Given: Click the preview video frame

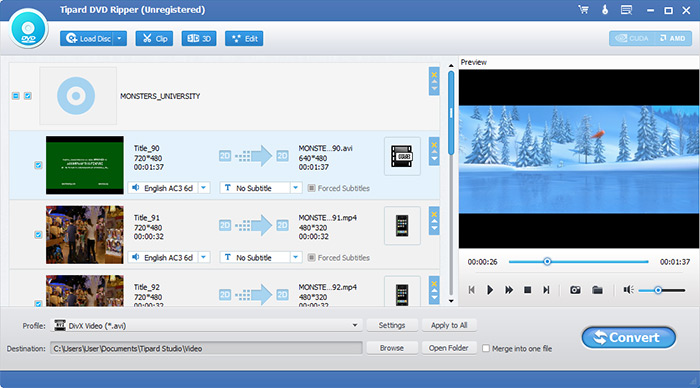Looking at the screenshot, I should pos(579,159).
